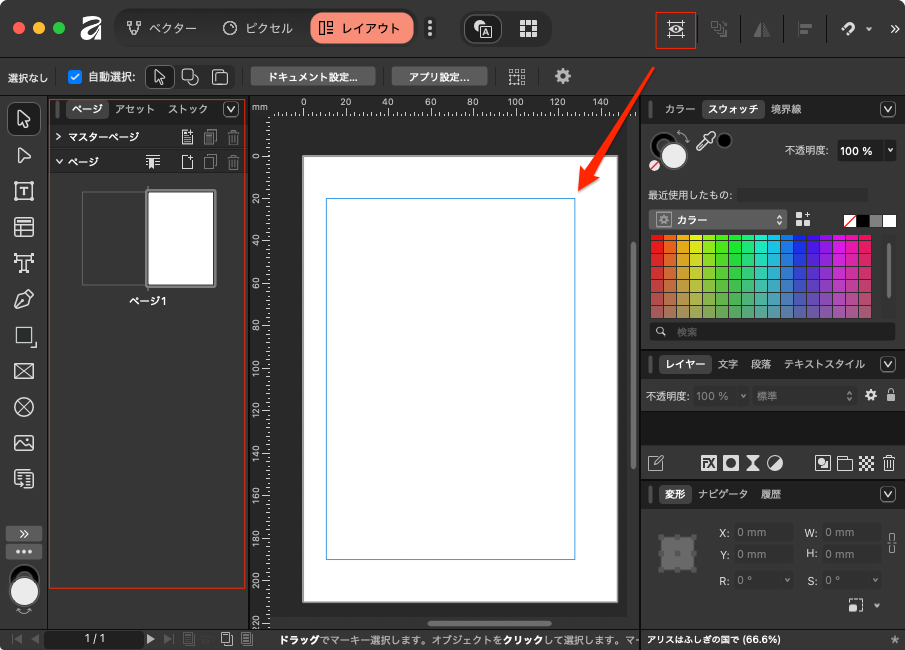905x650 pixels.
Task: Open the カラー palette dropdown
Action: (x=718, y=219)
